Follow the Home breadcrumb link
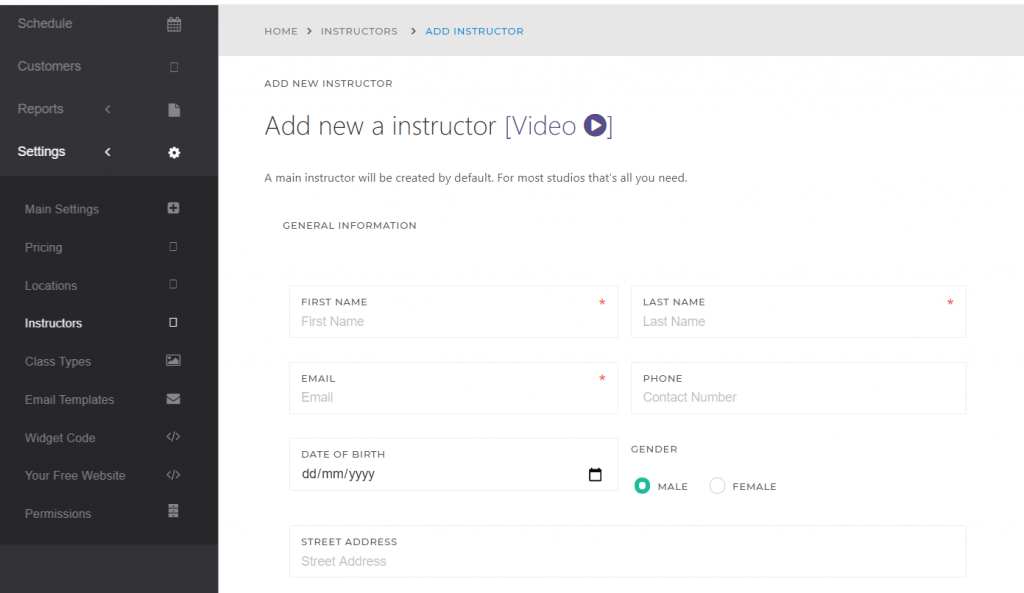Viewport: 1024px width, 593px height. pos(281,31)
